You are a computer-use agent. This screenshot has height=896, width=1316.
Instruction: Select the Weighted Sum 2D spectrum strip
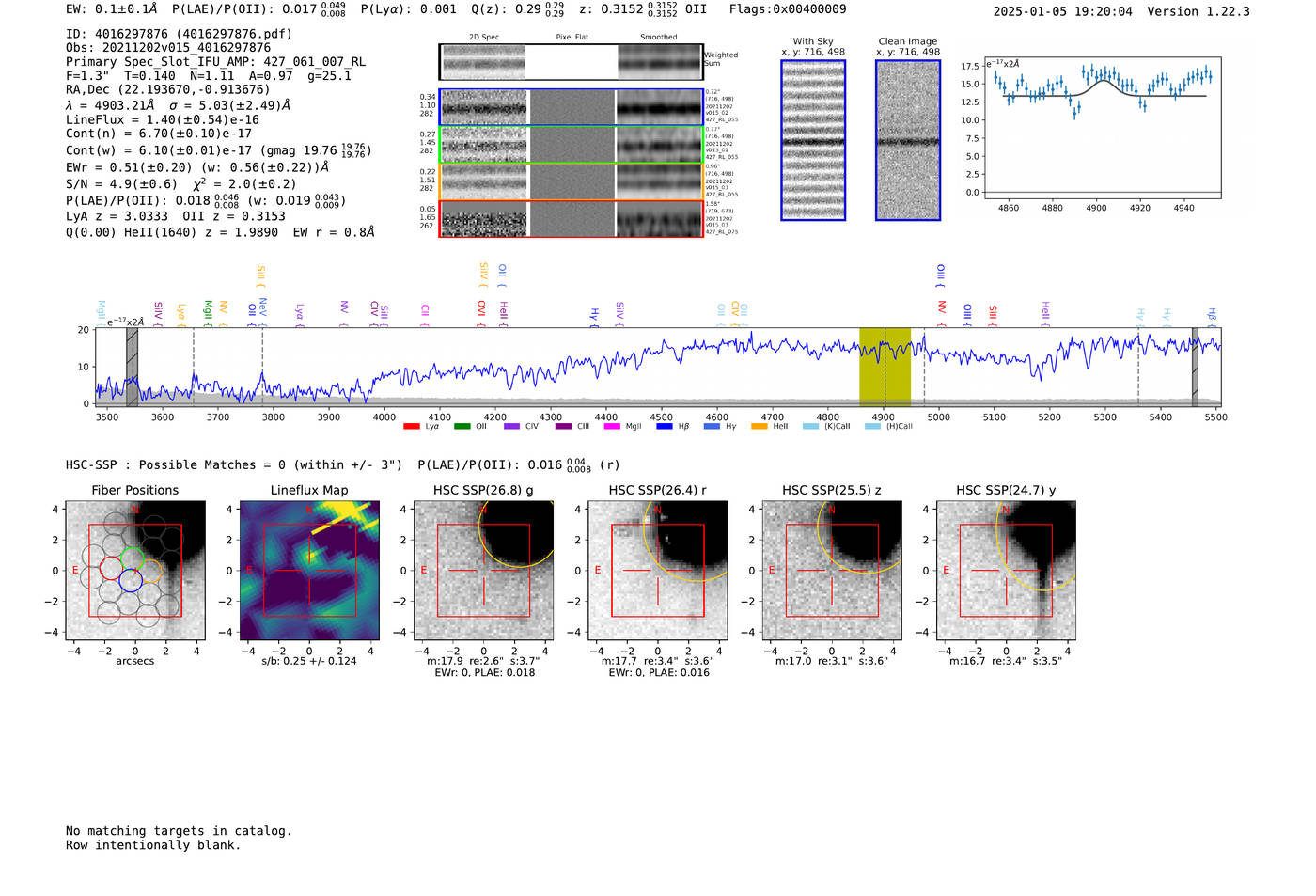click(x=571, y=62)
